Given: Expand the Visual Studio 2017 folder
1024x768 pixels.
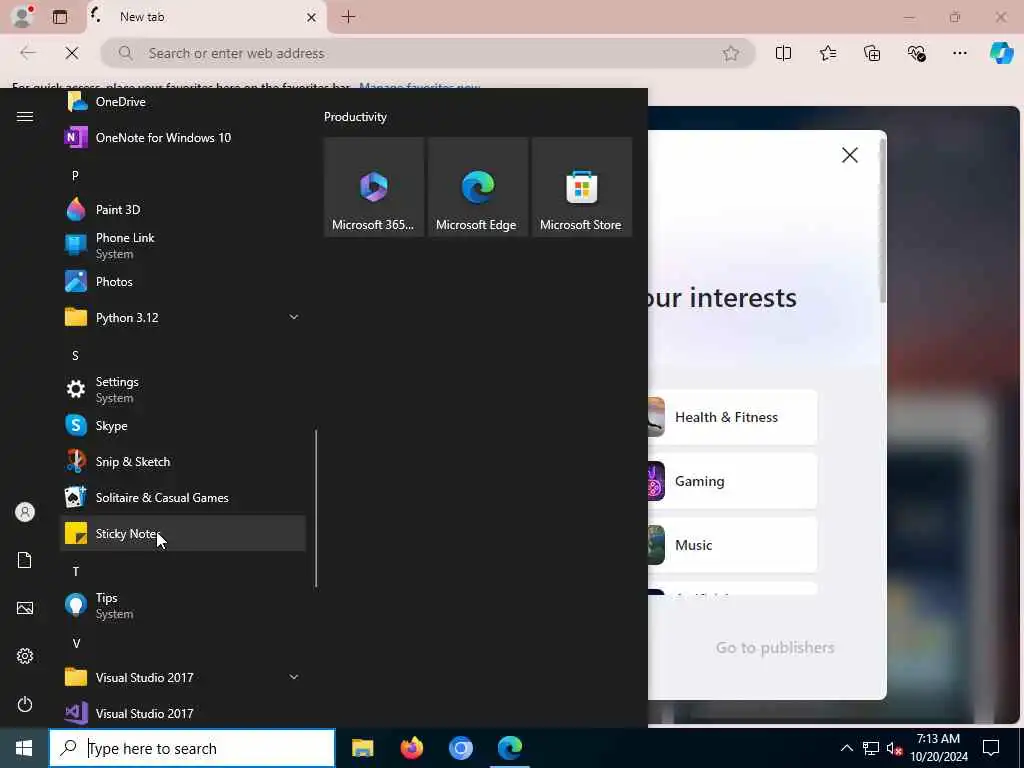Looking at the screenshot, I should click(x=183, y=677).
